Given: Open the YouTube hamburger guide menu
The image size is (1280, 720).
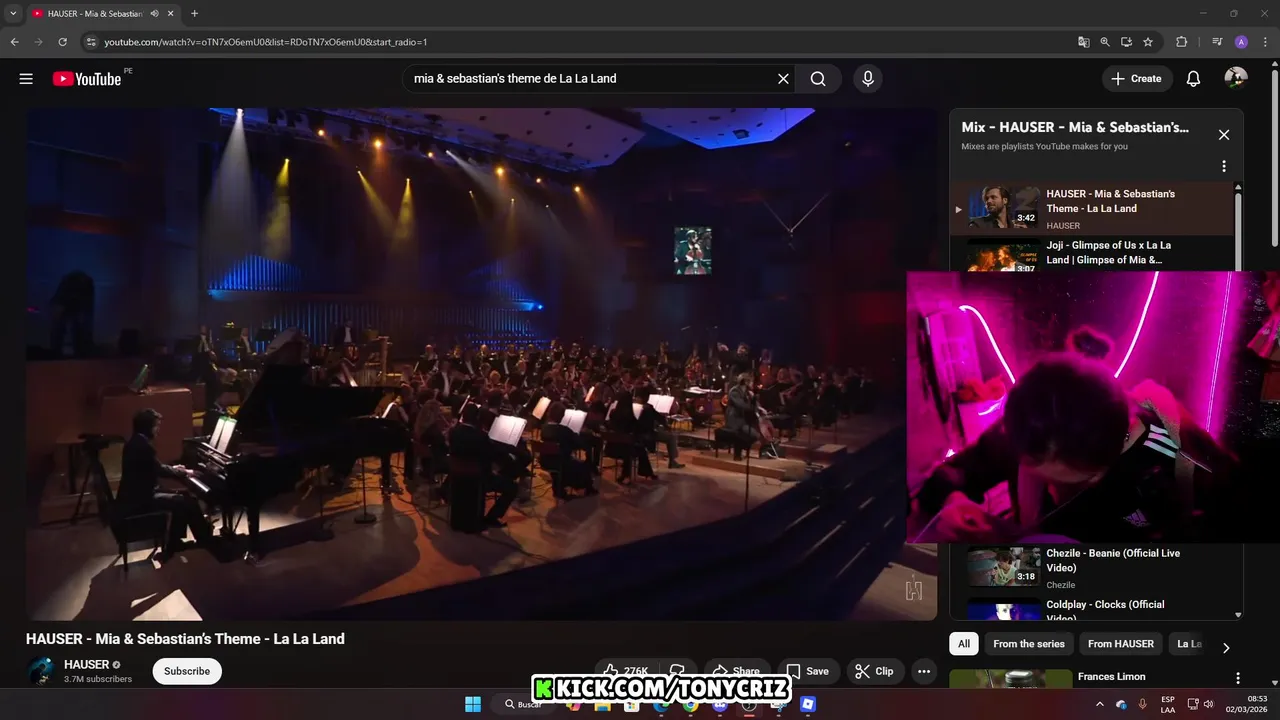Looking at the screenshot, I should (26, 79).
